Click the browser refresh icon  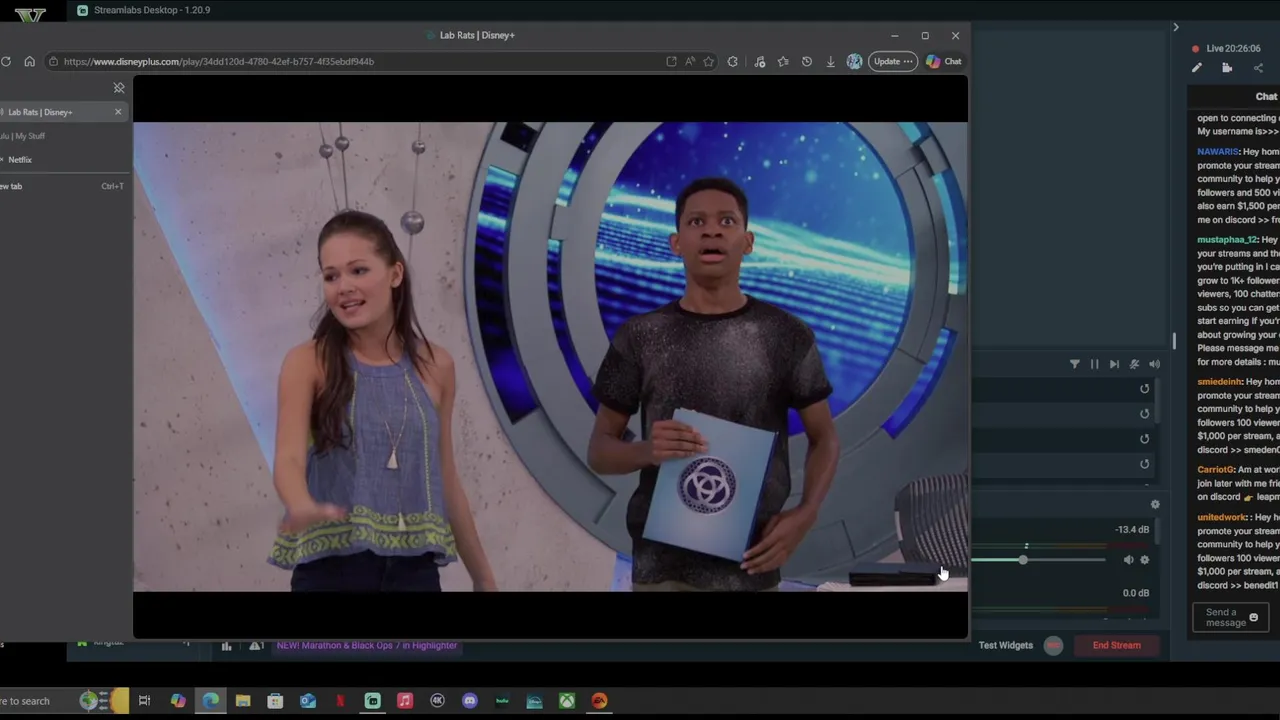tap(6, 62)
